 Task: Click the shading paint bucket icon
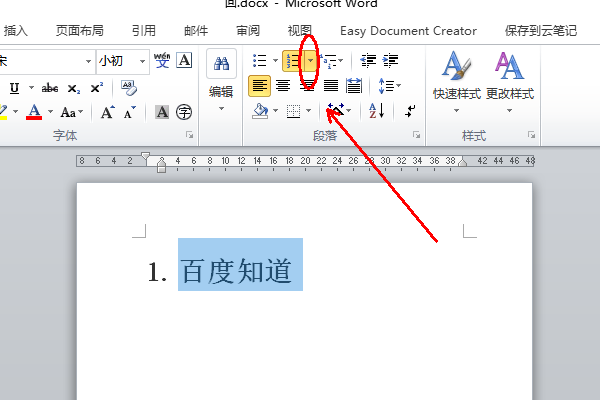click(x=261, y=111)
